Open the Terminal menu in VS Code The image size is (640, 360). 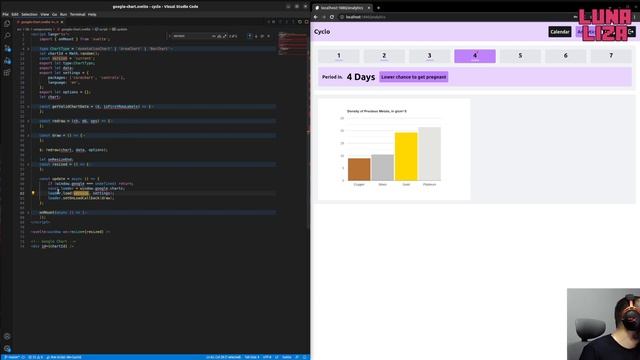78,14
